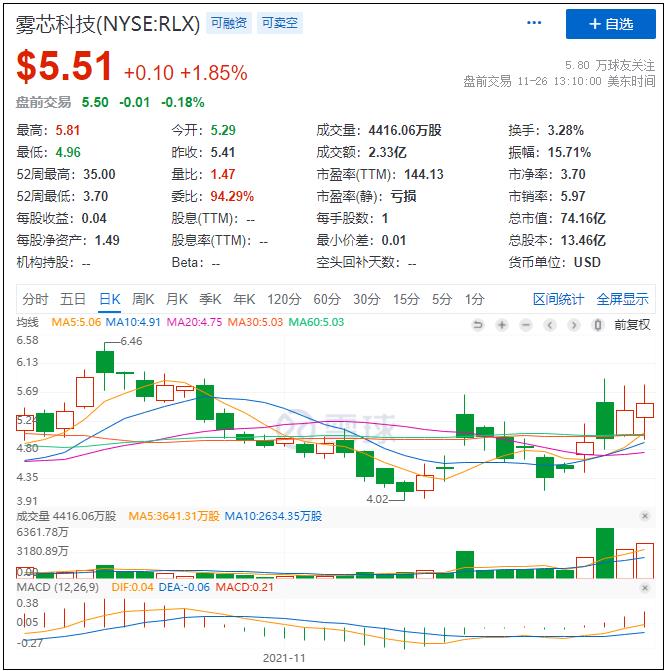Screen dimensions: 667x671
Task: Click the MA5:5.06 moving average label
Action: [x=76, y=322]
